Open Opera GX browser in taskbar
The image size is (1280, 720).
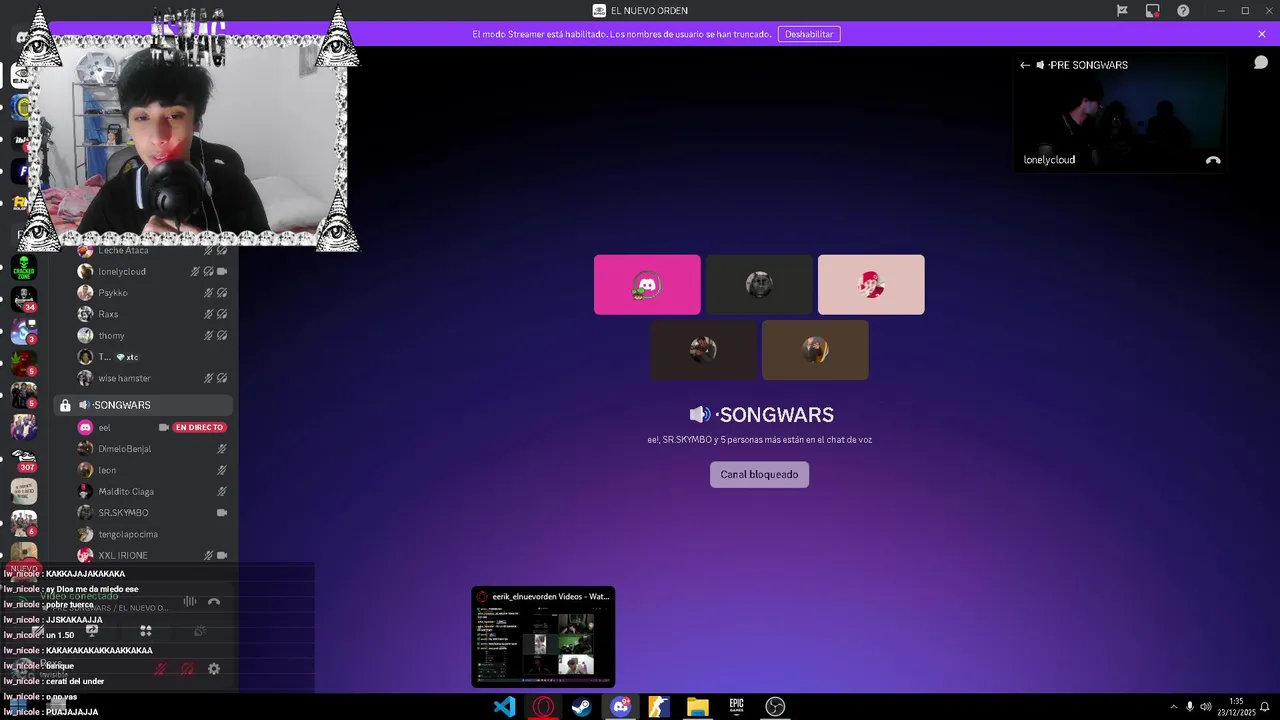coord(543,707)
